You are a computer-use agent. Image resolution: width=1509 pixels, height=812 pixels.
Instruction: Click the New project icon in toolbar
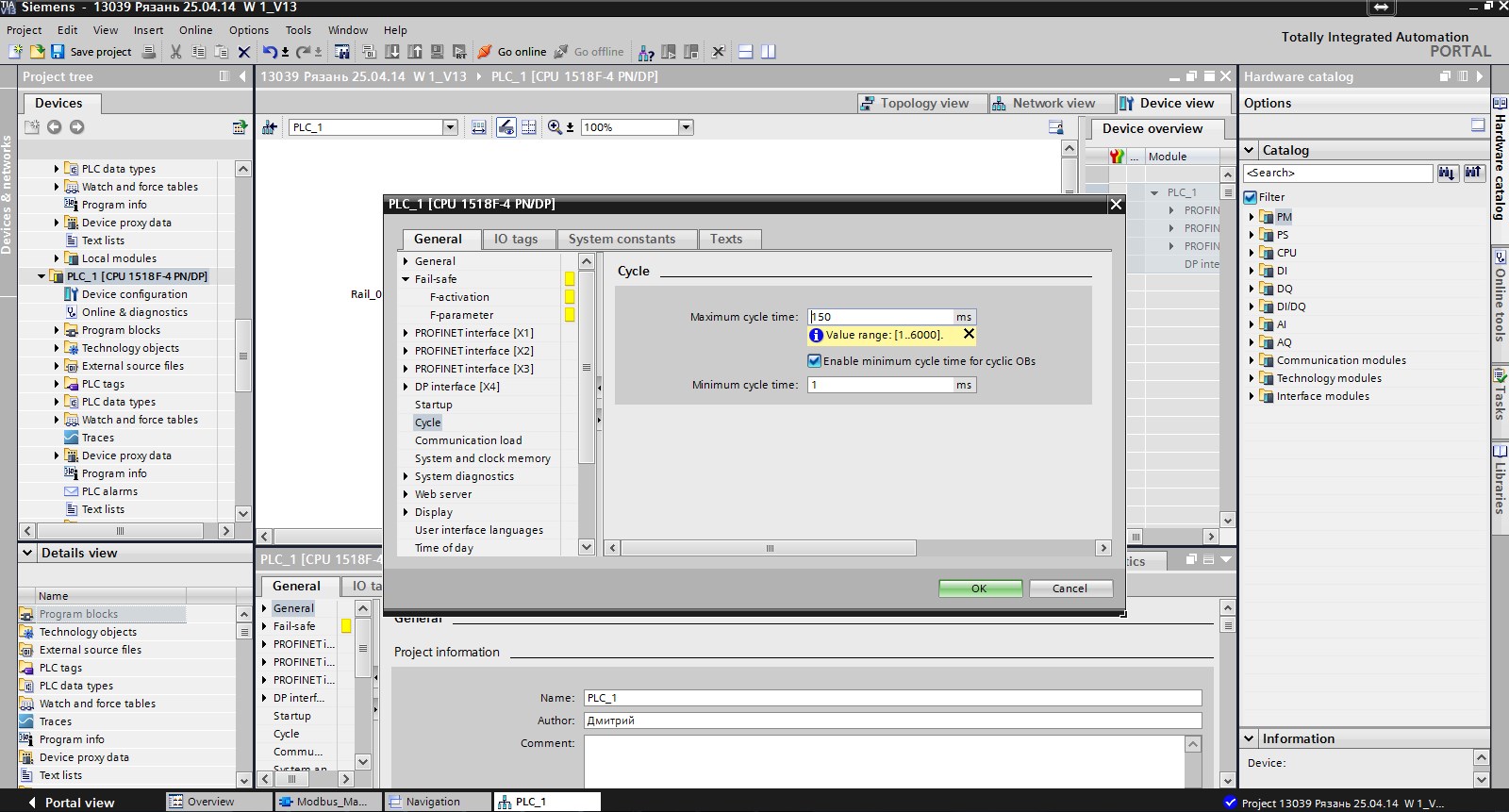(15, 52)
